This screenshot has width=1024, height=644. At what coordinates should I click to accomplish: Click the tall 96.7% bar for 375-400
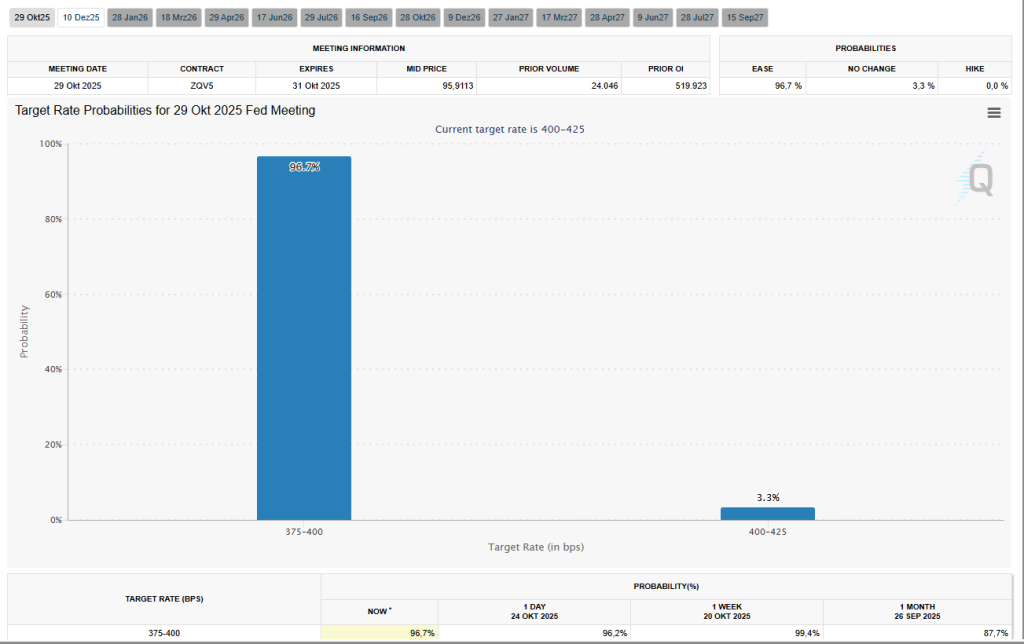coord(304,340)
